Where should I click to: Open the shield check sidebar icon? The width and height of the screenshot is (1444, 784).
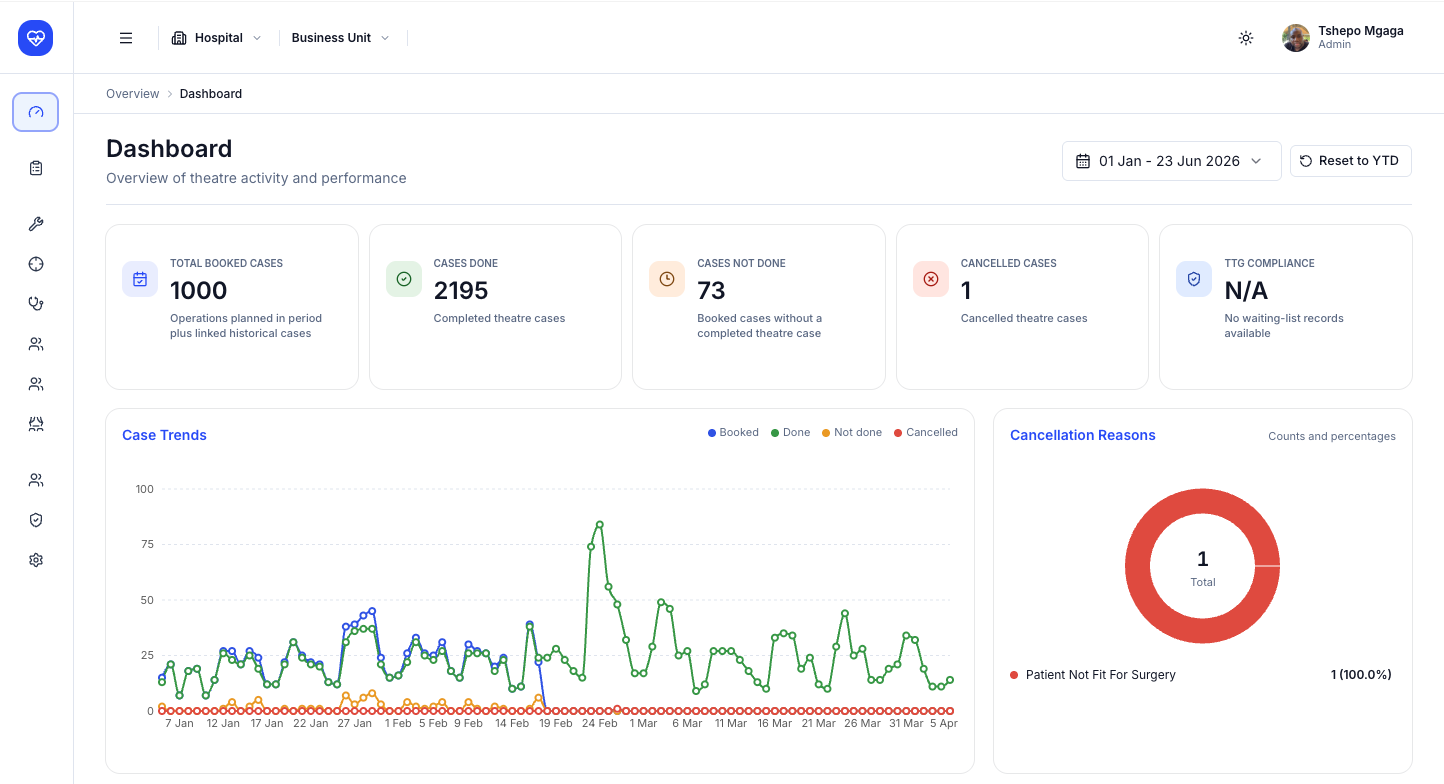[36, 520]
